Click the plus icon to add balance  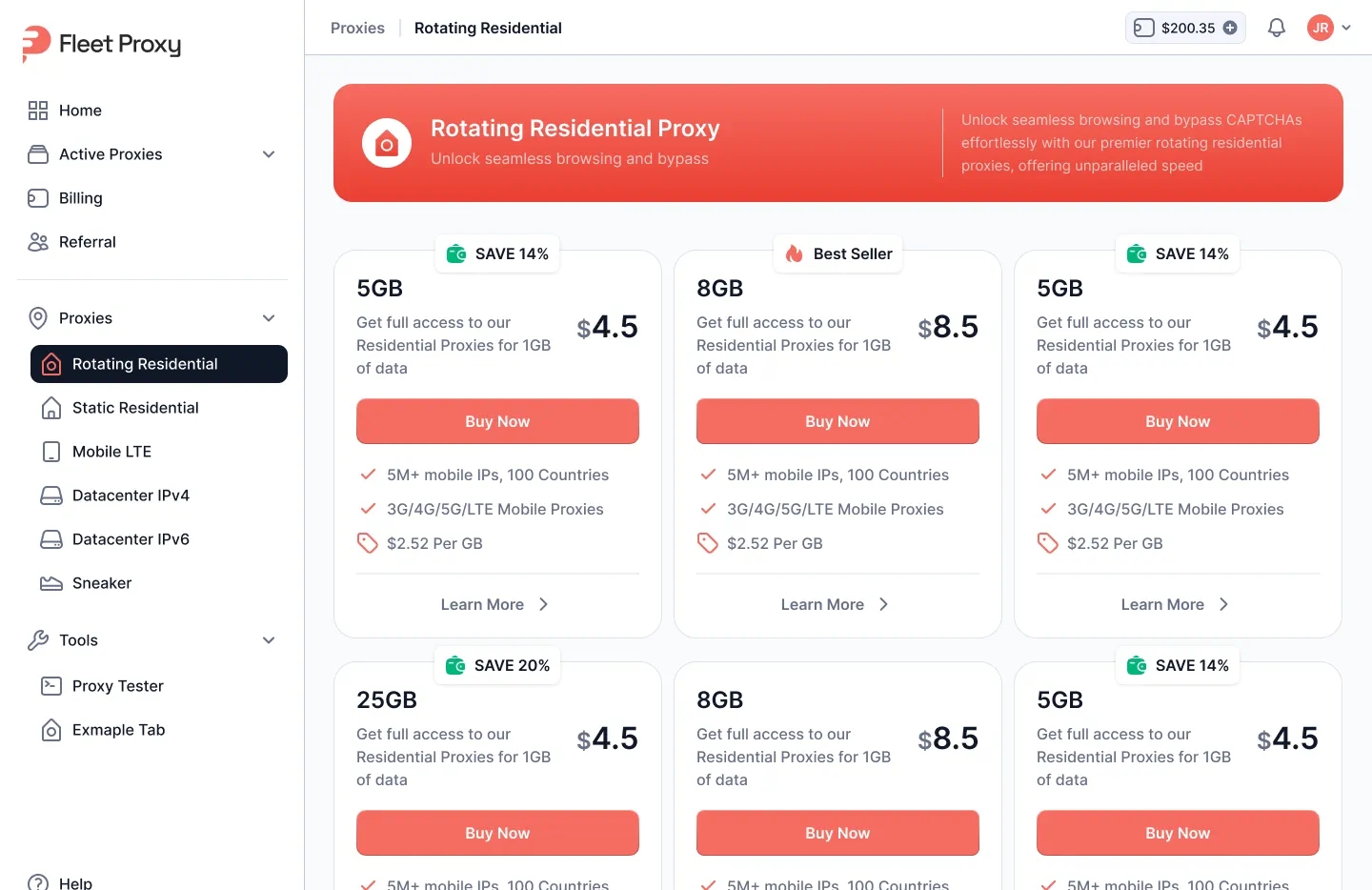pyautogui.click(x=1230, y=28)
